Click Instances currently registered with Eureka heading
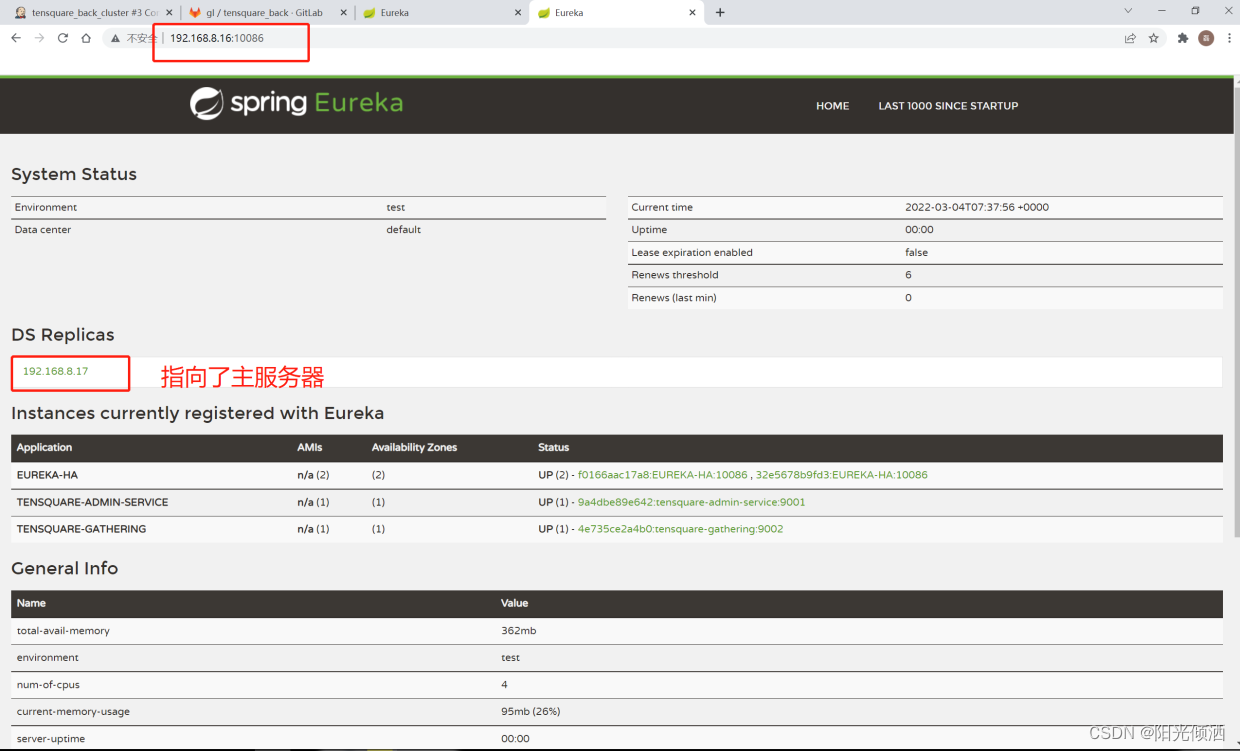Image resolution: width=1240 pixels, height=751 pixels. pos(197,413)
